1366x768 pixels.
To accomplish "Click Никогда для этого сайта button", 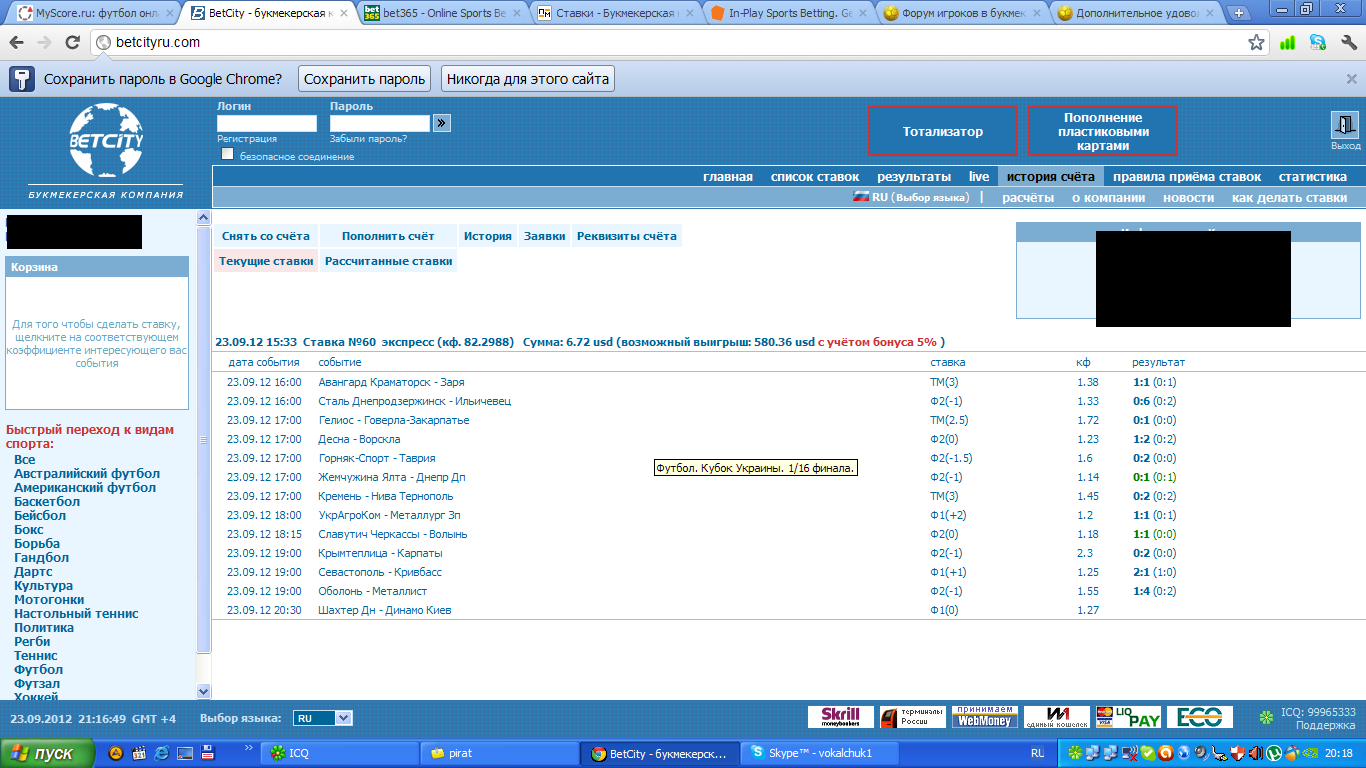I will pos(527,79).
